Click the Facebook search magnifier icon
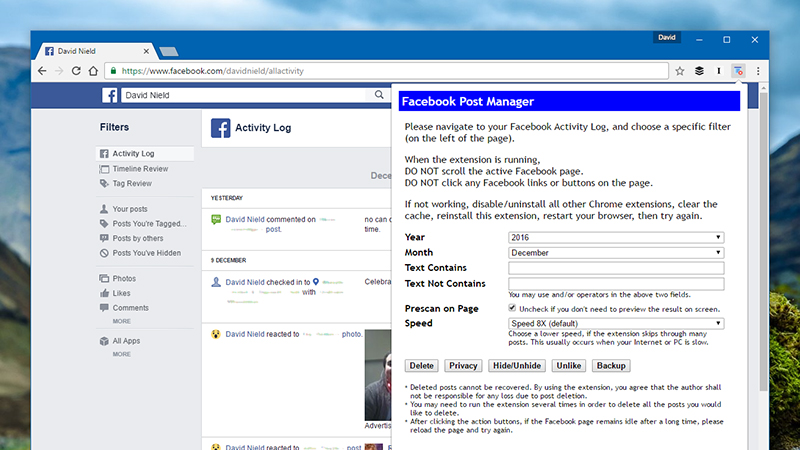The height and width of the screenshot is (450, 800). [x=379, y=94]
